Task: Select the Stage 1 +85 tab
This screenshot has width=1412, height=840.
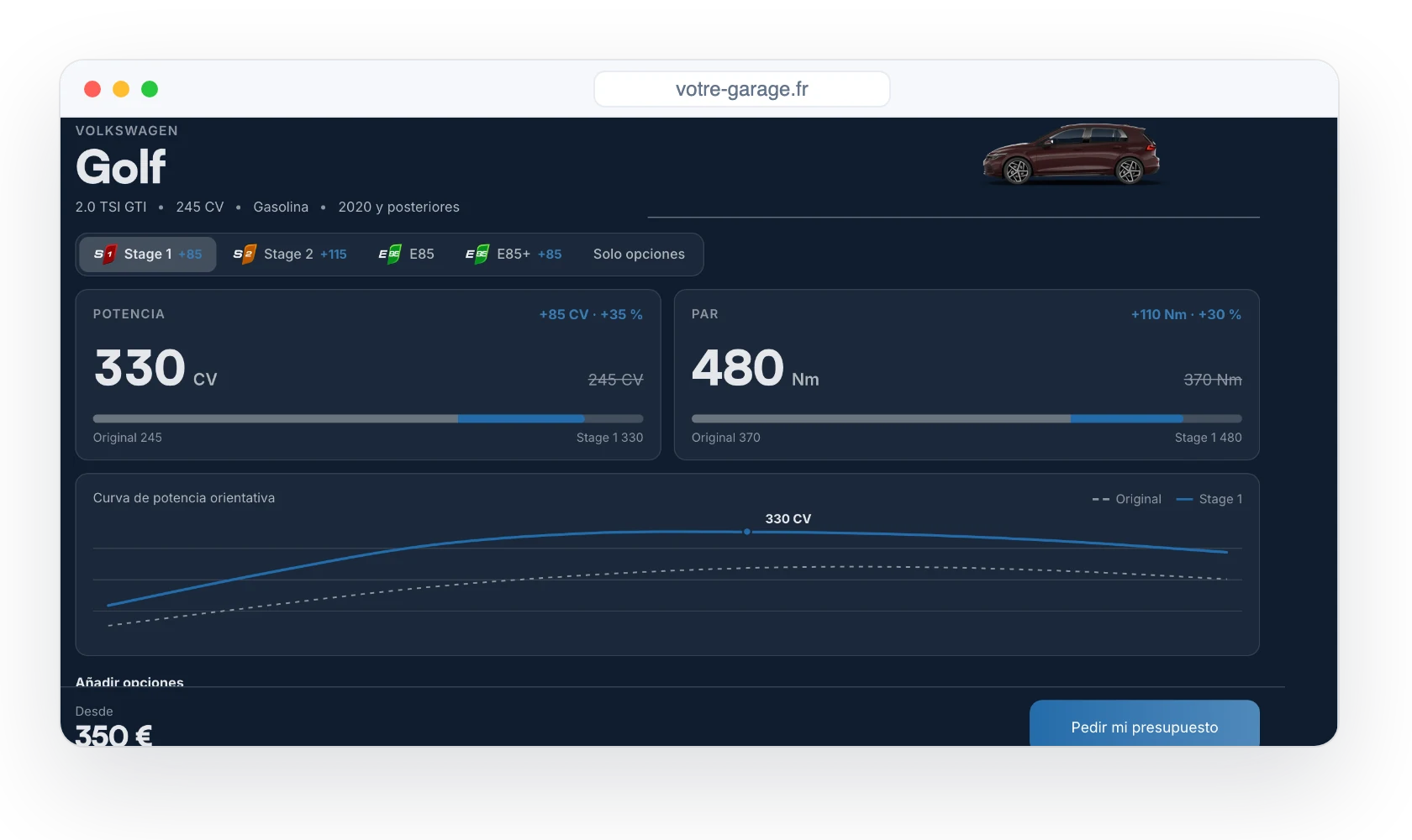Action: (148, 255)
